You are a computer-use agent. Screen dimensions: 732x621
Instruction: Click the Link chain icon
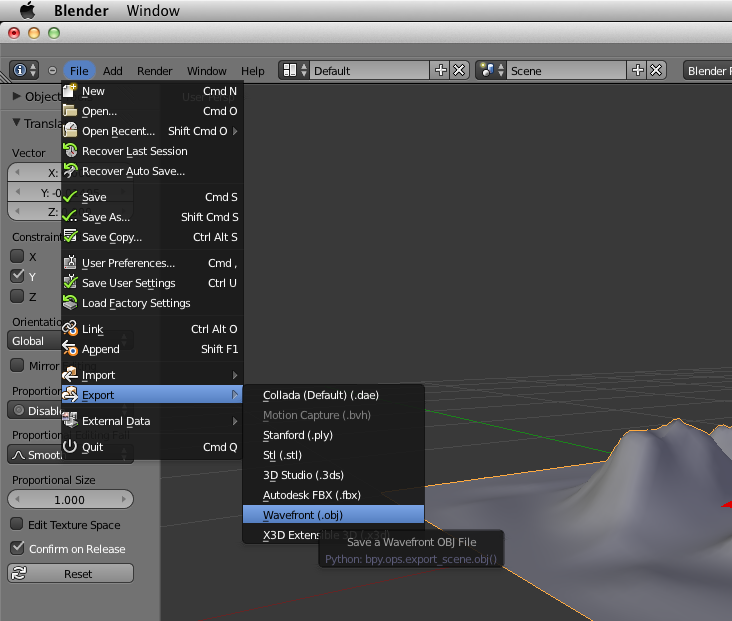tap(70, 329)
